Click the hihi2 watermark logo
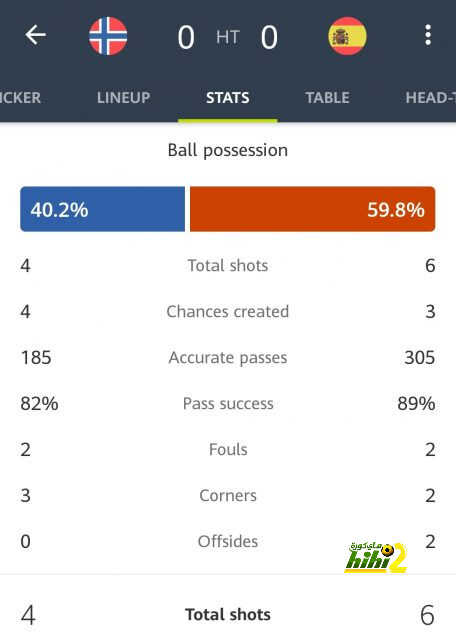The image size is (456, 640). point(376,557)
